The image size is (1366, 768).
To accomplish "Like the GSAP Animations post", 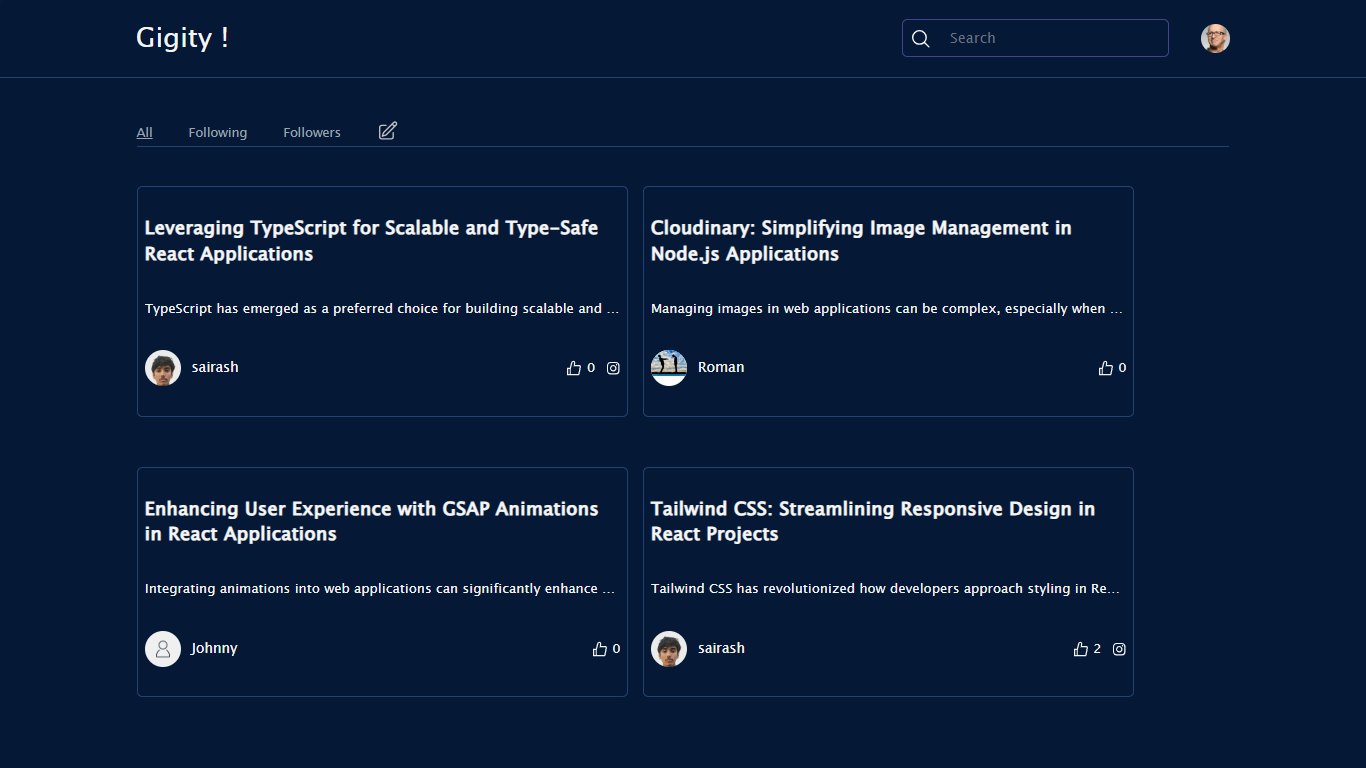I will tap(600, 649).
